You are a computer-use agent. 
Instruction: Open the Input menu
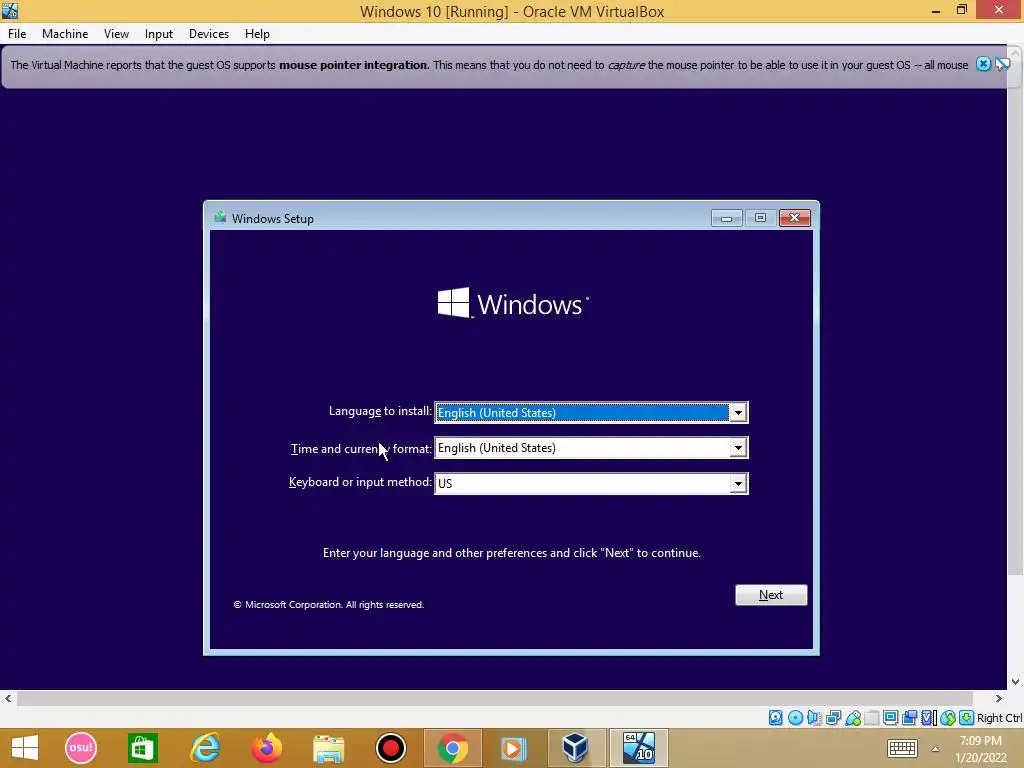coord(159,34)
